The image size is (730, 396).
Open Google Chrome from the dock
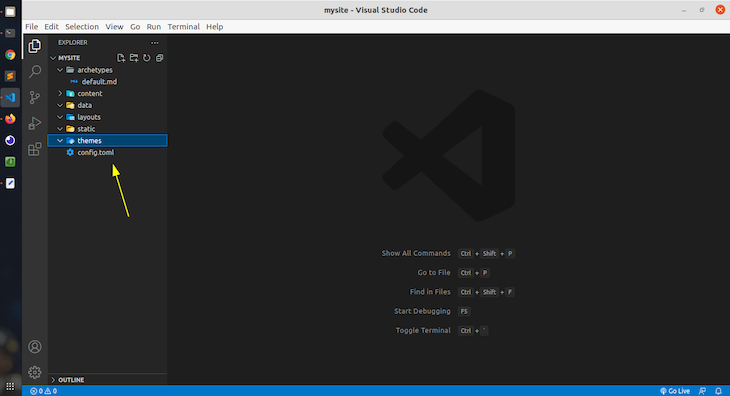(x=10, y=54)
